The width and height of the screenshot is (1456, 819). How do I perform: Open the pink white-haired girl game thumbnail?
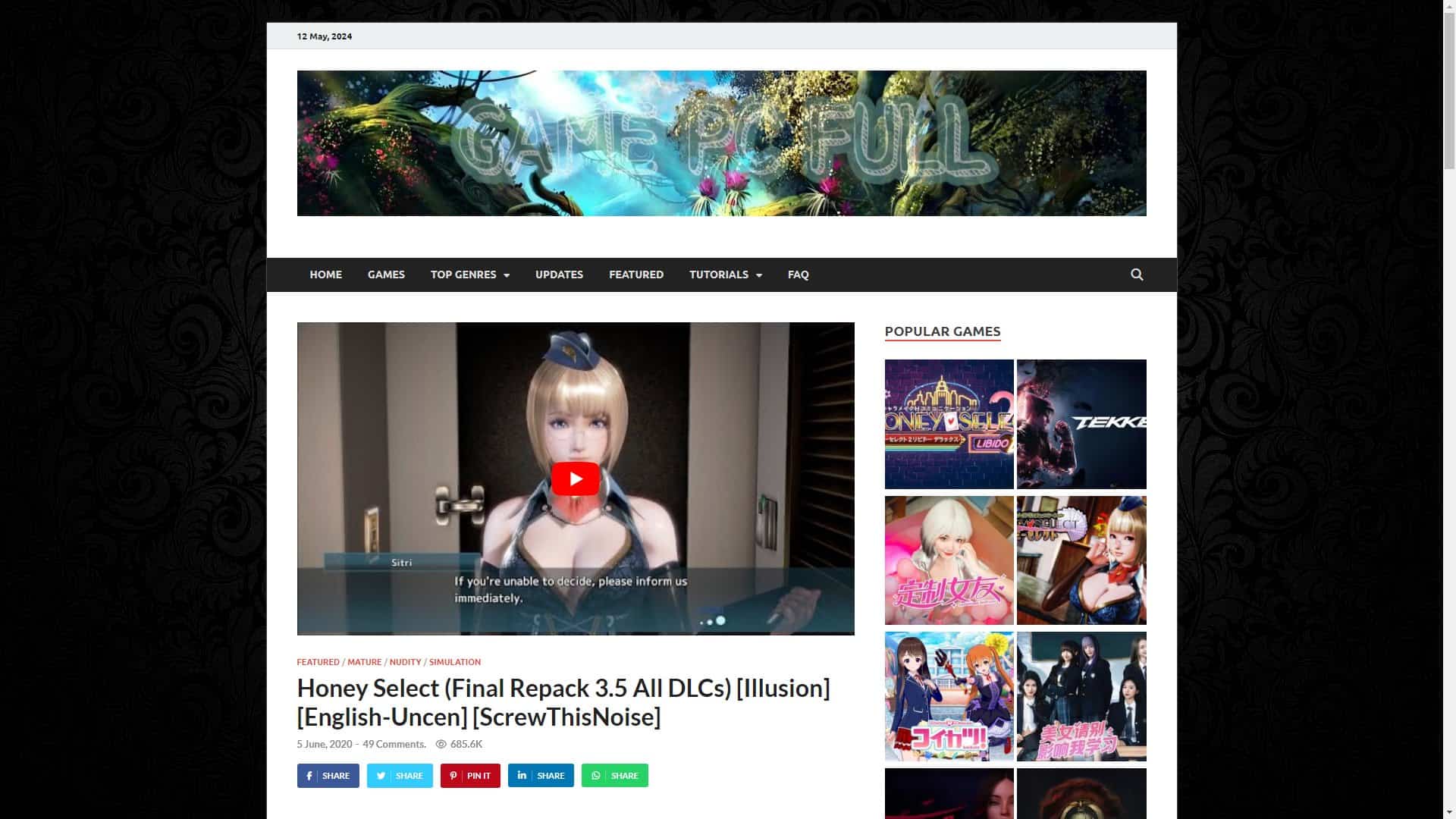(x=949, y=560)
